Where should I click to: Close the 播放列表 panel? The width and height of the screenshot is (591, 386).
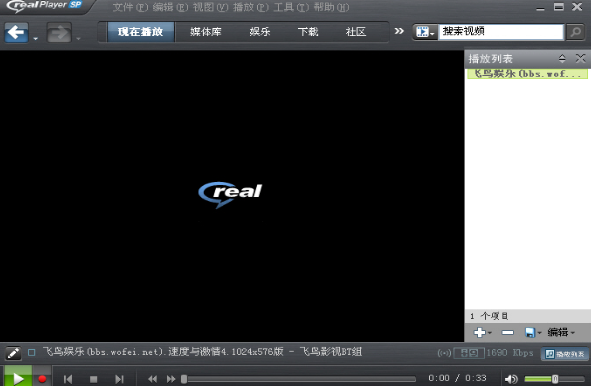(x=580, y=58)
